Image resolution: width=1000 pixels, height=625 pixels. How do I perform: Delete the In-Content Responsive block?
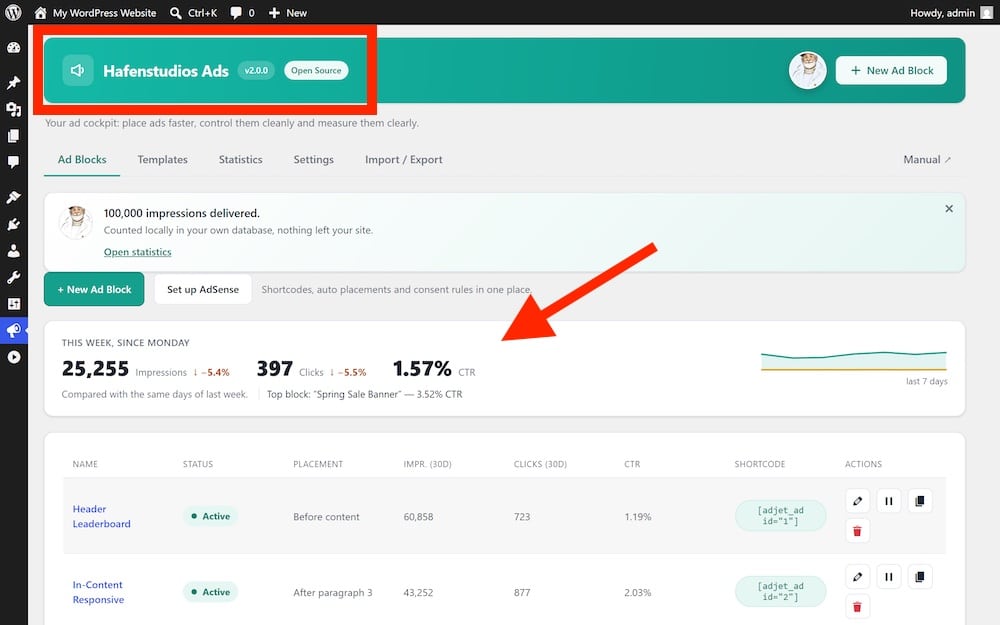coord(858,607)
